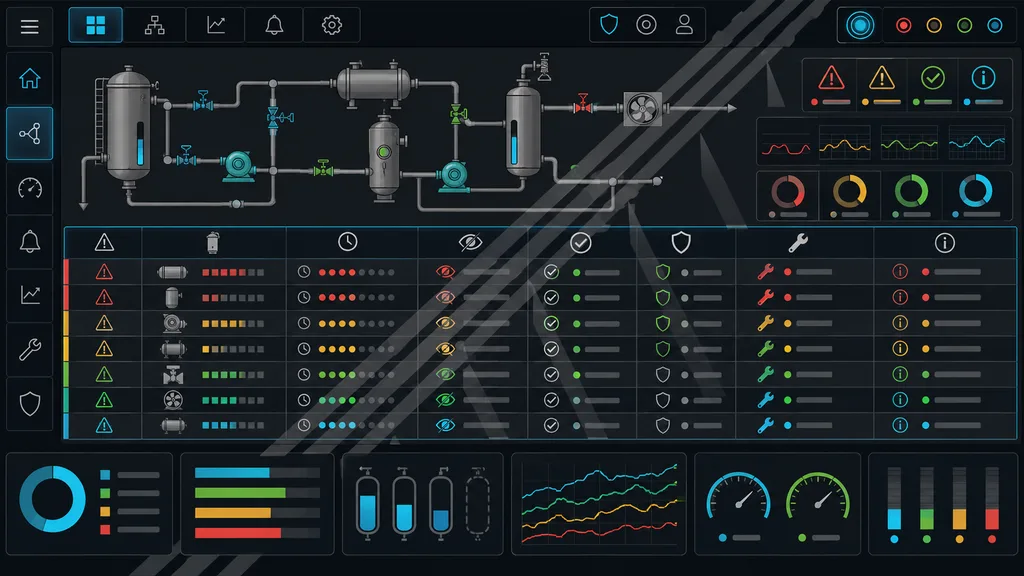This screenshot has width=1024, height=576.
Task: Toggle the checkmark in the first table row
Action: 551,272
